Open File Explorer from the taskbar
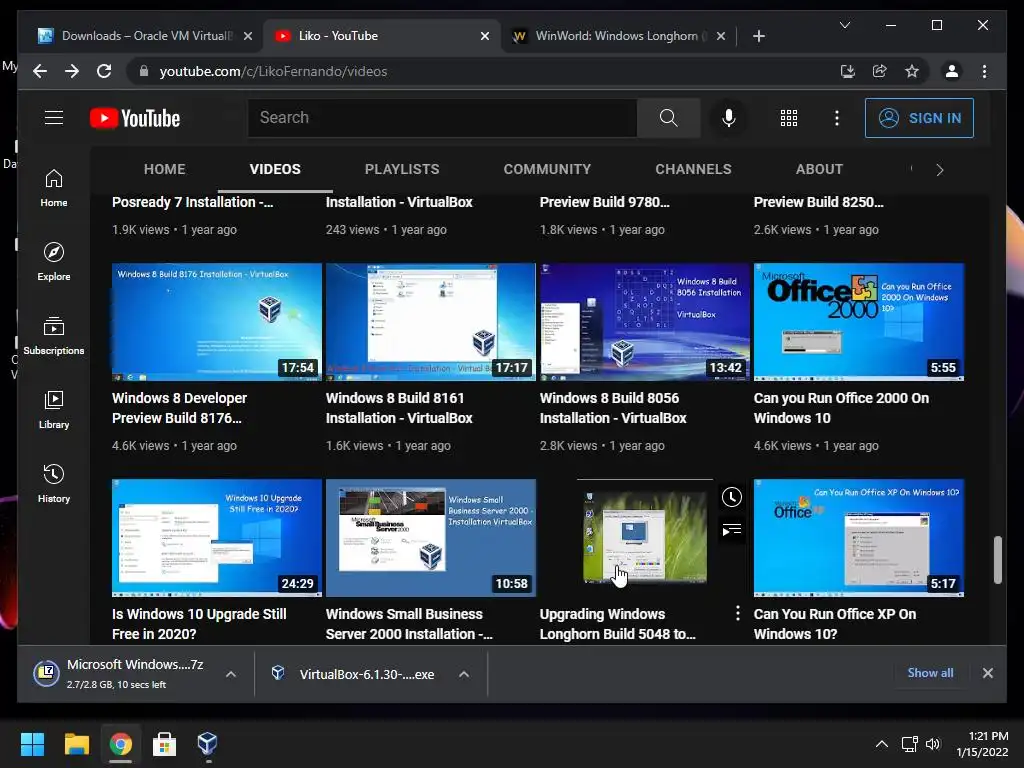Screen dimensions: 1024x768 [76, 744]
